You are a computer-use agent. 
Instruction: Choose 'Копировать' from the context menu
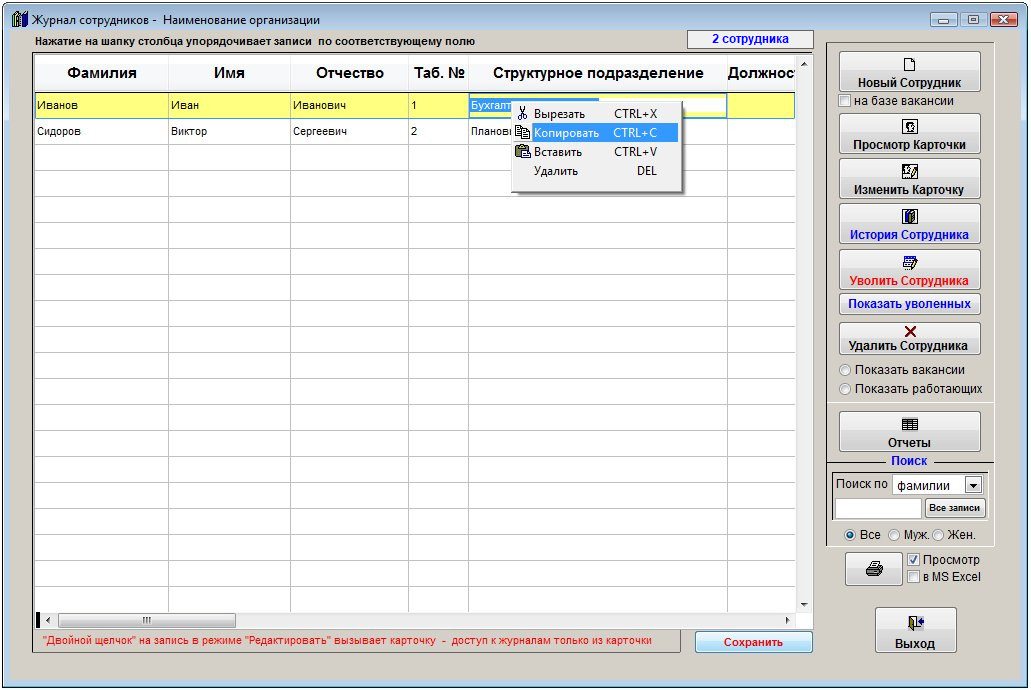(x=595, y=133)
